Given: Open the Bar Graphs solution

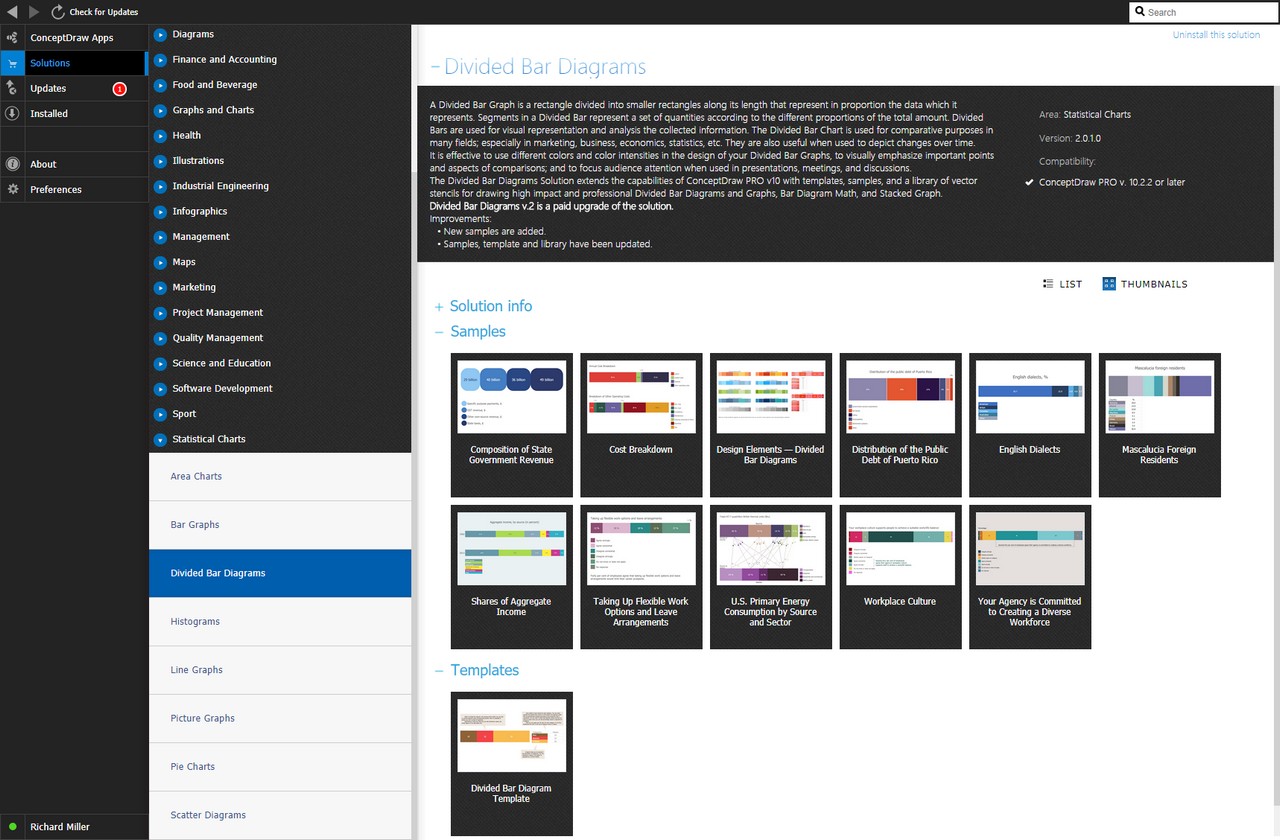Looking at the screenshot, I should [x=280, y=525].
